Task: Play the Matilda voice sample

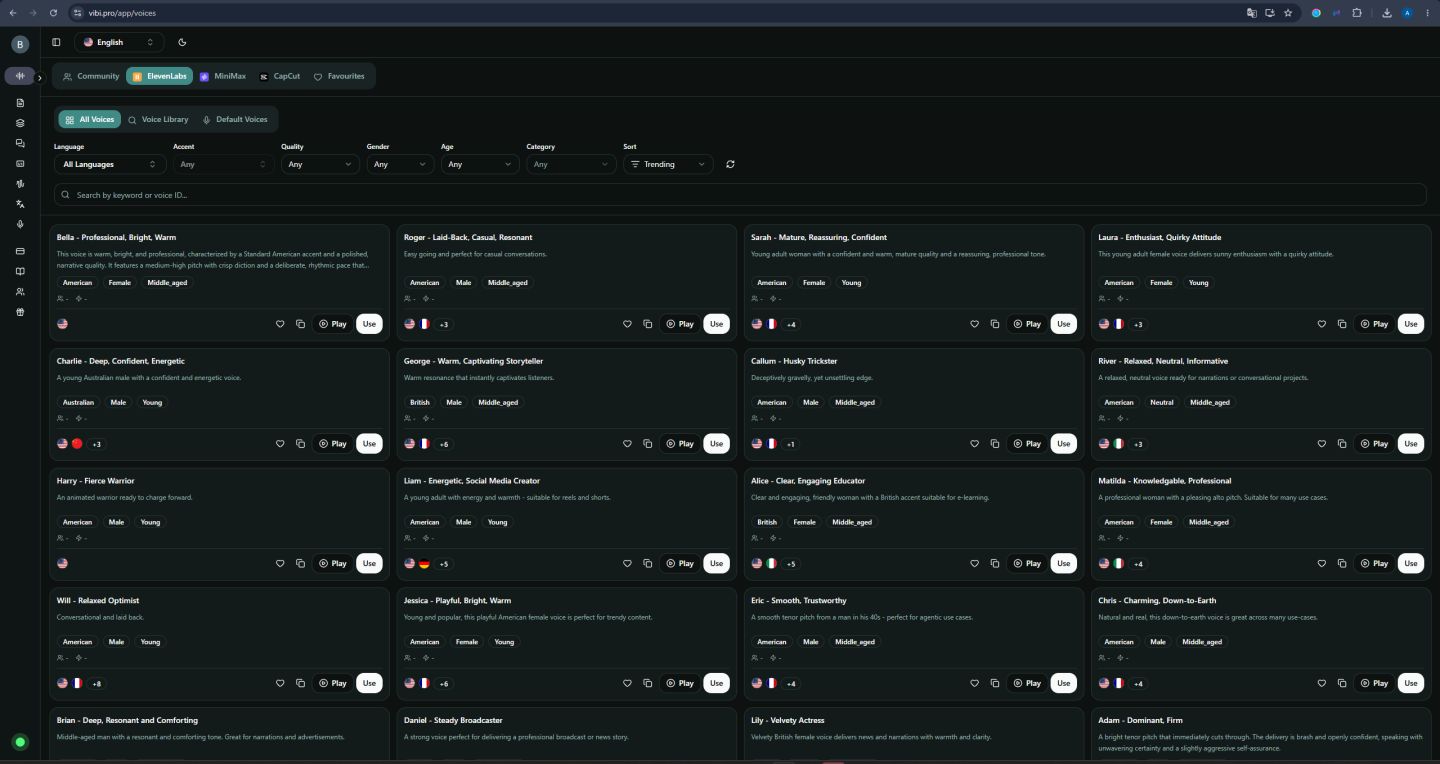Action: pos(1373,564)
